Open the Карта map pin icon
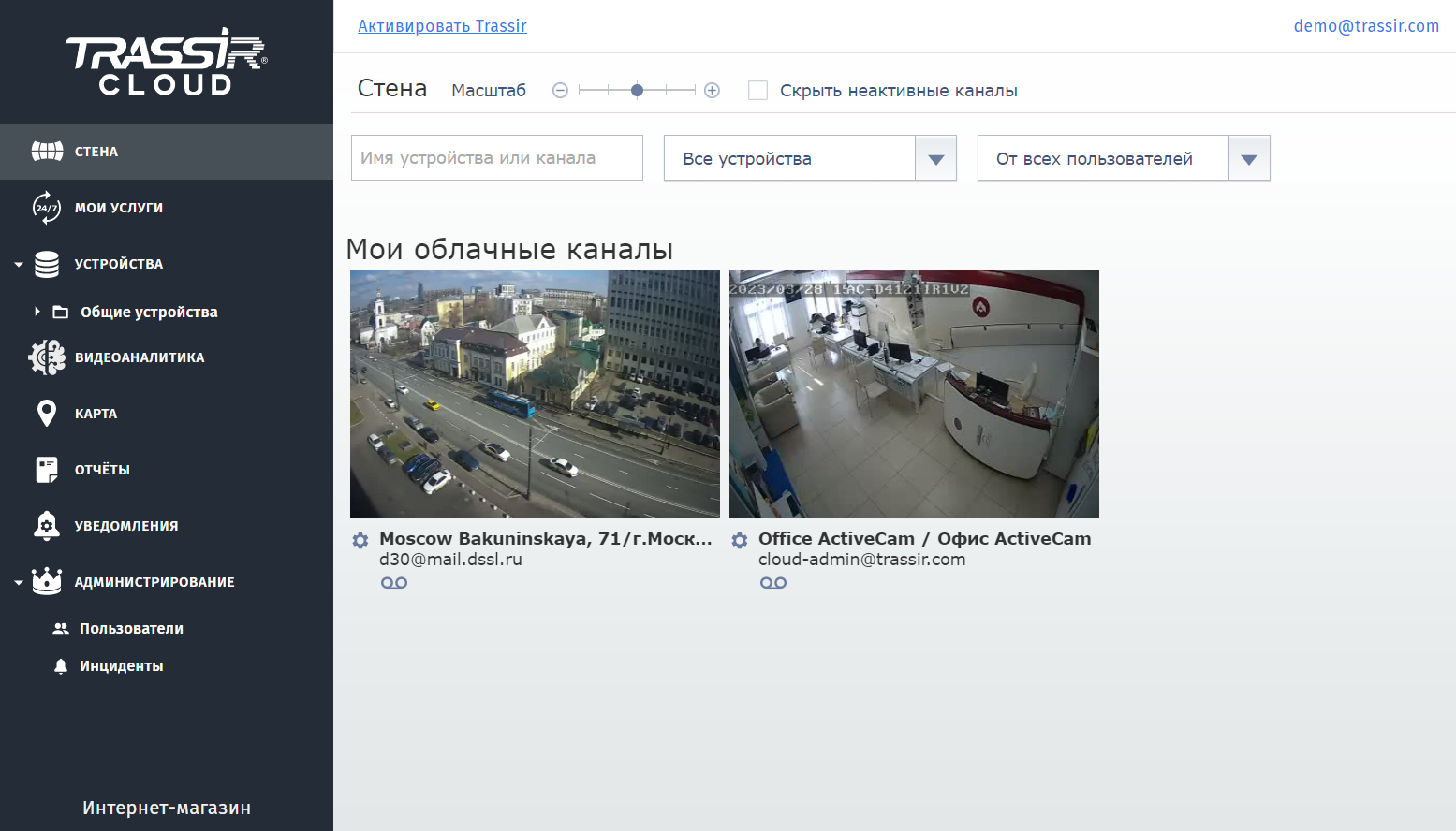This screenshot has height=831, width=1456. pyautogui.click(x=46, y=413)
